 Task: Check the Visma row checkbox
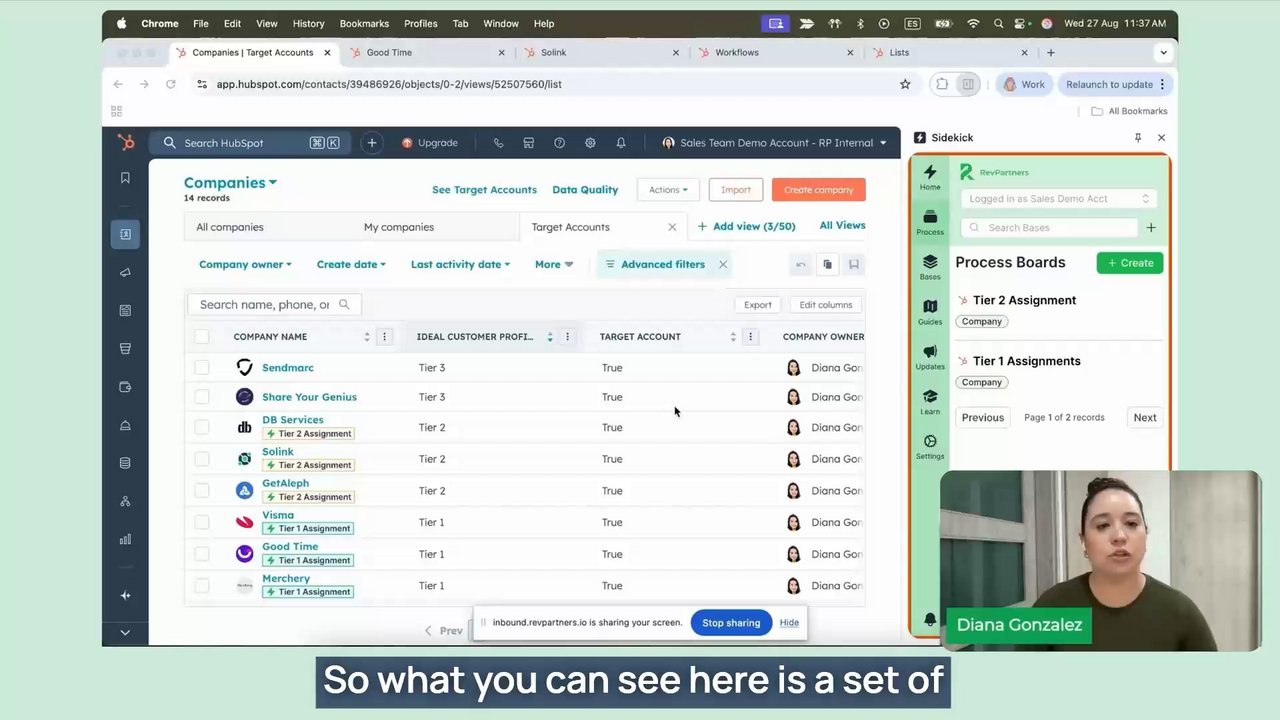tap(202, 522)
